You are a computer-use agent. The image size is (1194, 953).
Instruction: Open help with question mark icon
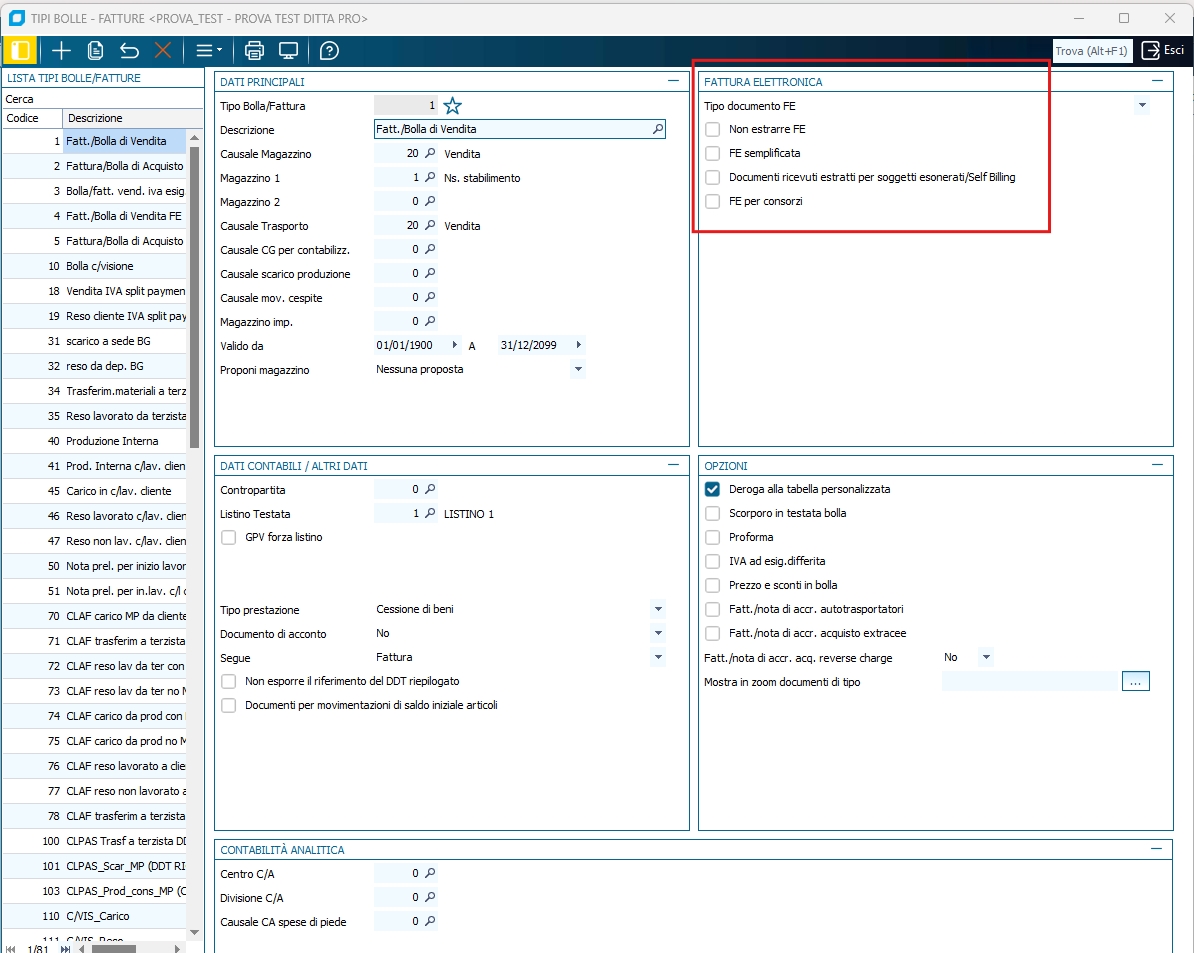click(329, 51)
